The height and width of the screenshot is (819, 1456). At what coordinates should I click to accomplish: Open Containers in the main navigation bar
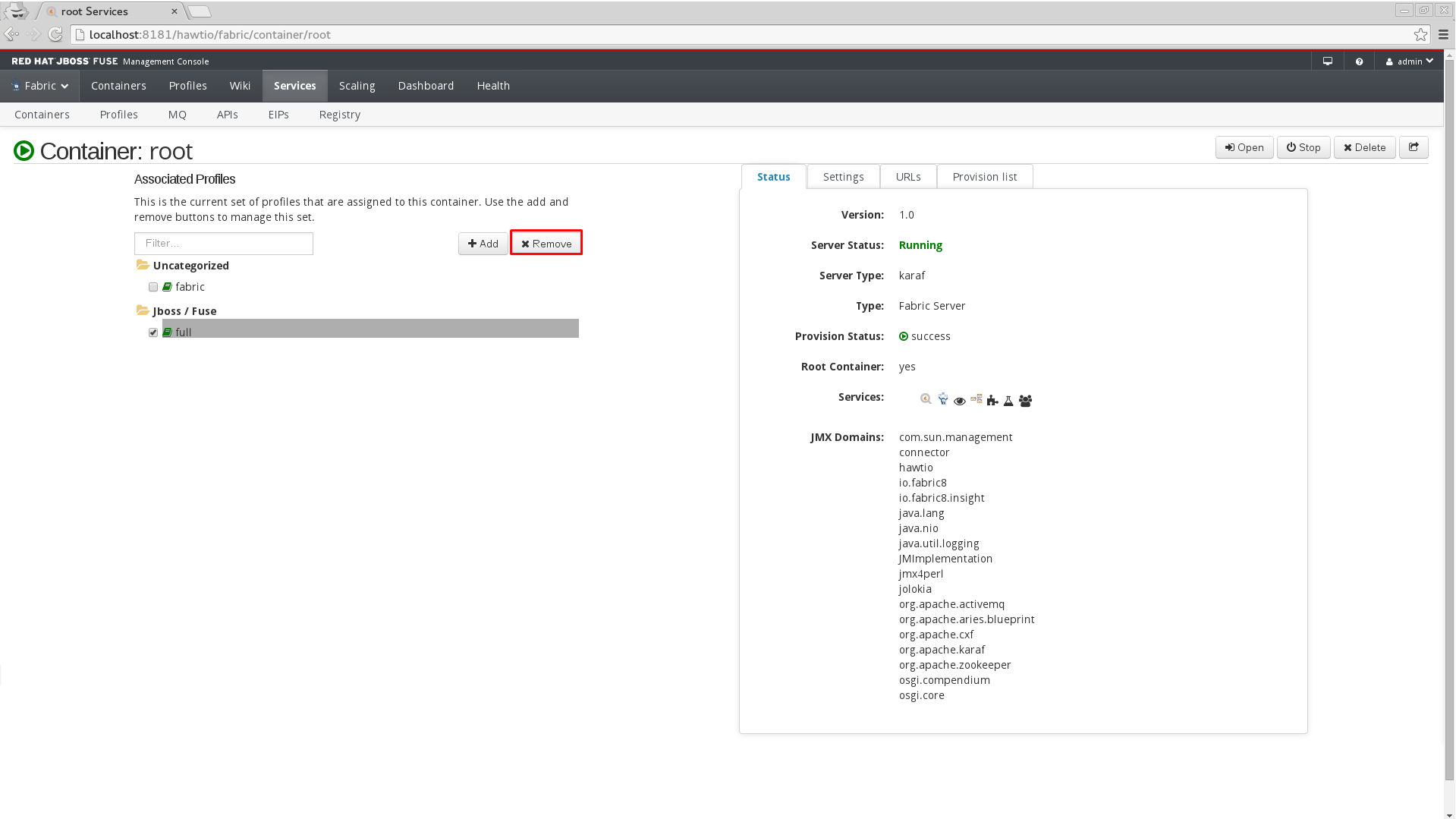pos(118,86)
